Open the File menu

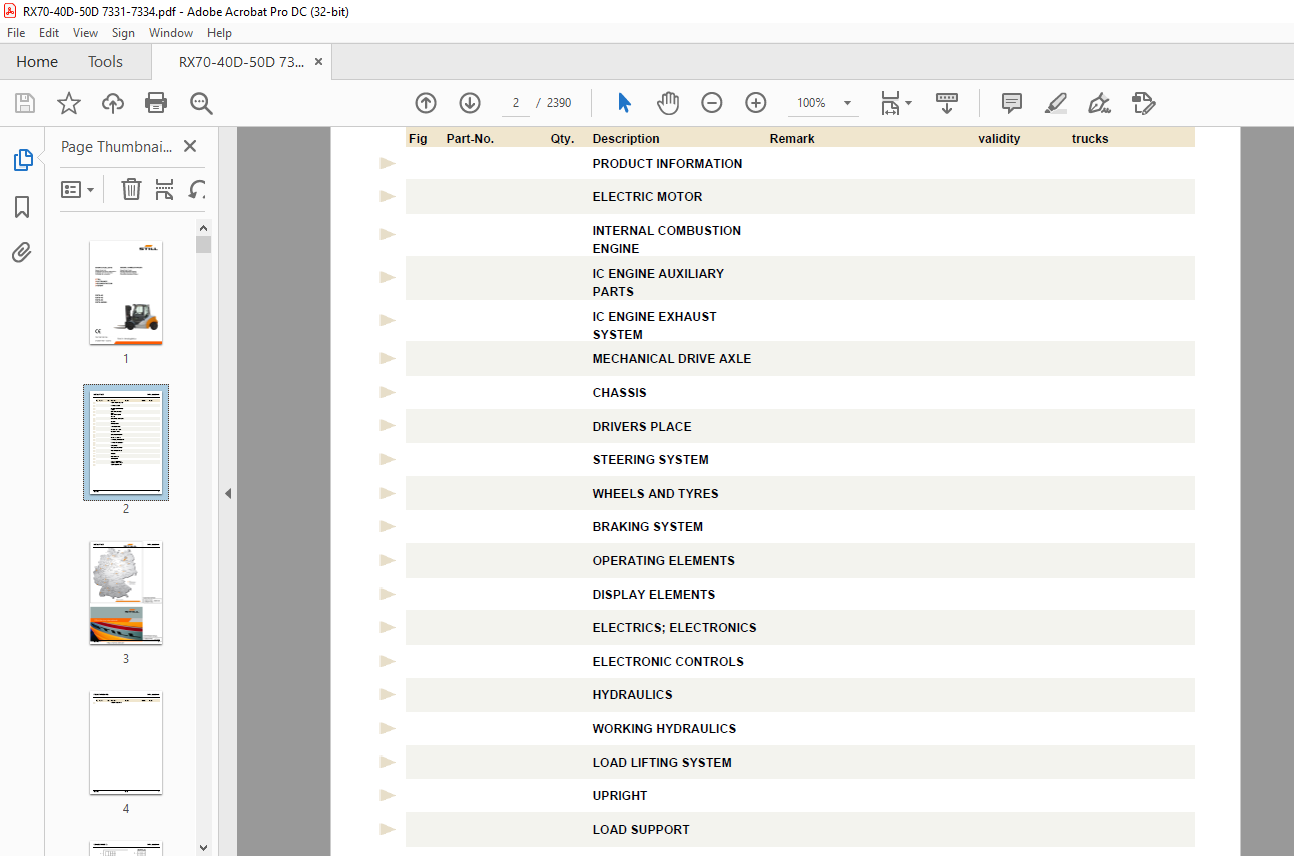(x=16, y=33)
